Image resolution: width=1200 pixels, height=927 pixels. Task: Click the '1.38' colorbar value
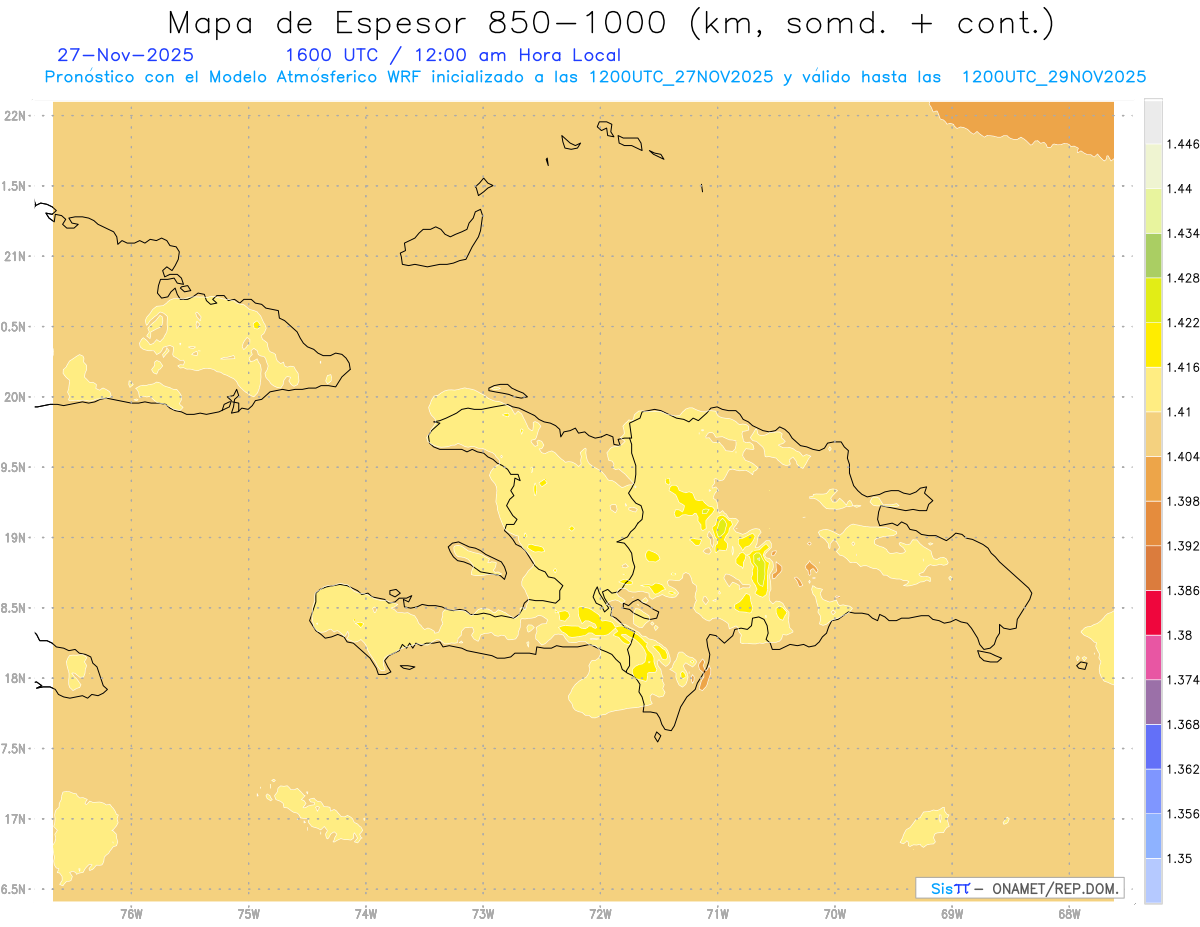pyautogui.click(x=1180, y=635)
